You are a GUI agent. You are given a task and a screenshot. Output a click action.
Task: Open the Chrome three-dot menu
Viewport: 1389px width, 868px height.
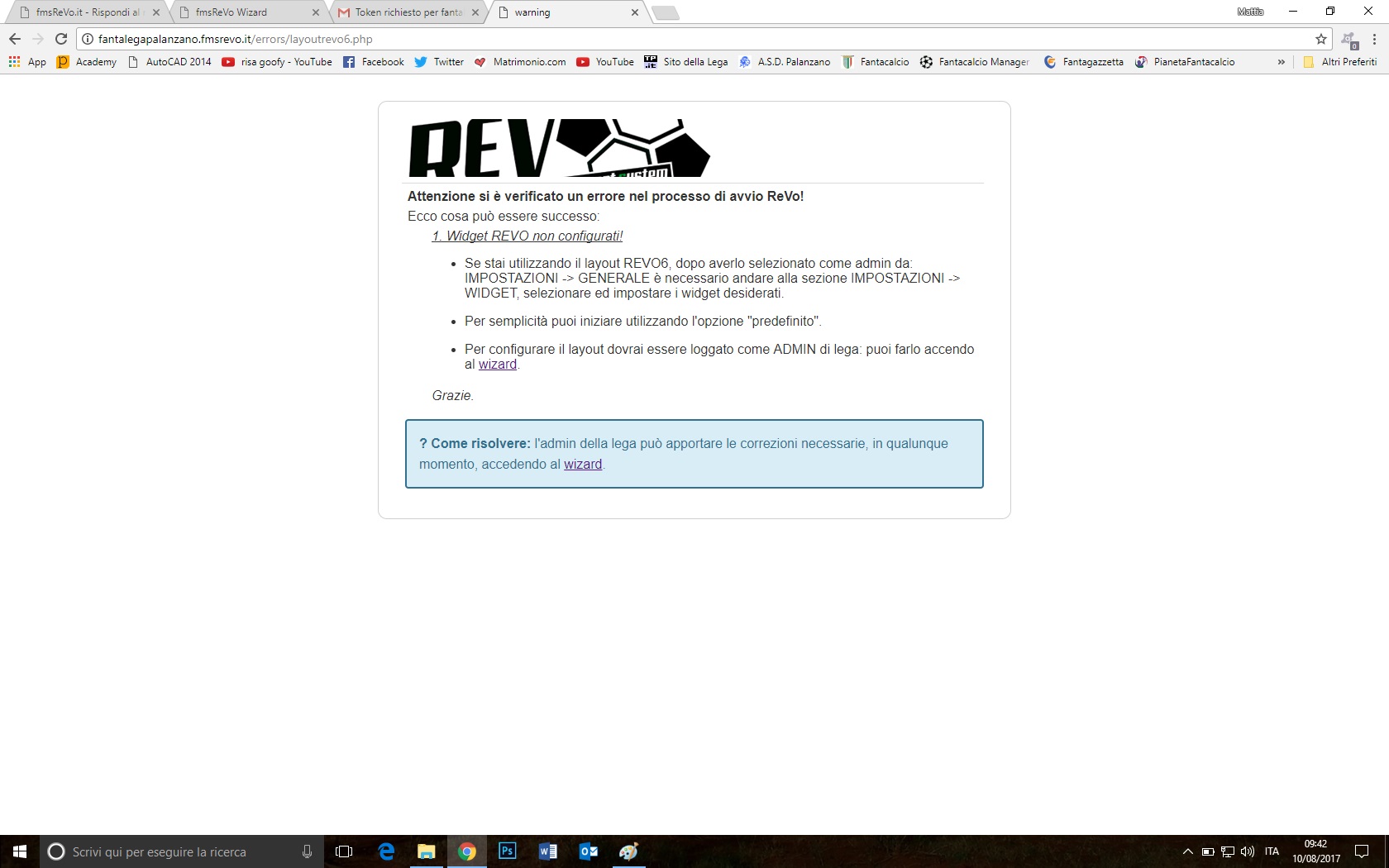pos(1374,39)
